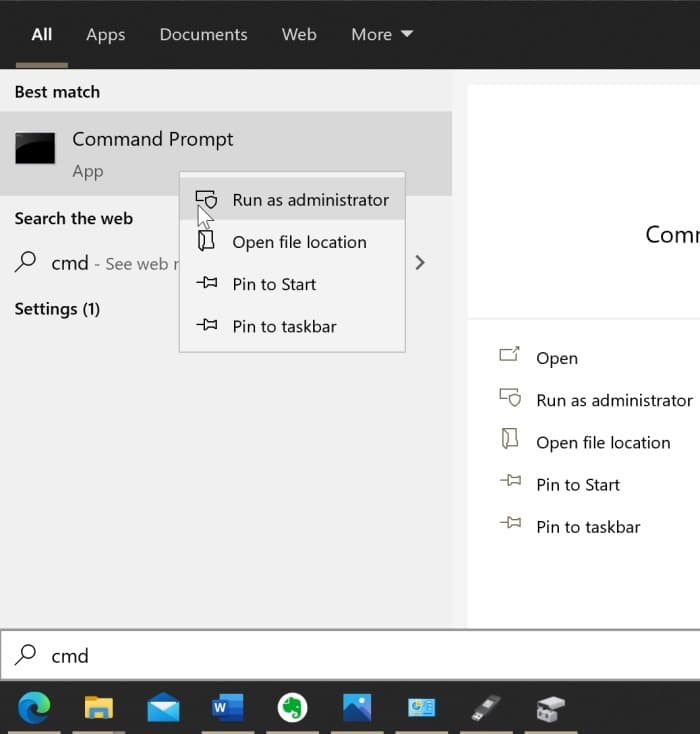Click the magnifier icon in the search box

pos(26,654)
